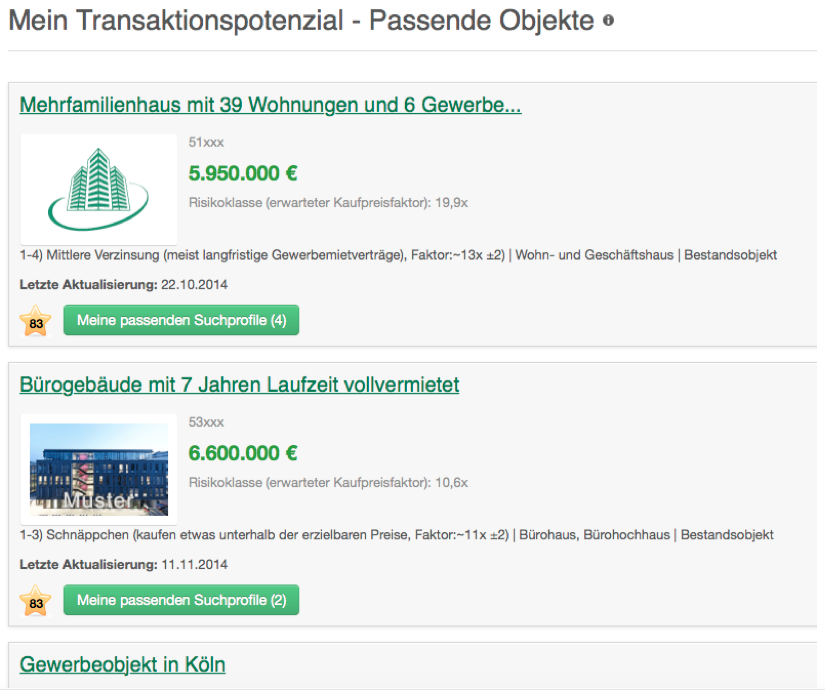Click the star score badge on the Bürogebäude listing
The height and width of the screenshot is (690, 825).
click(35, 602)
